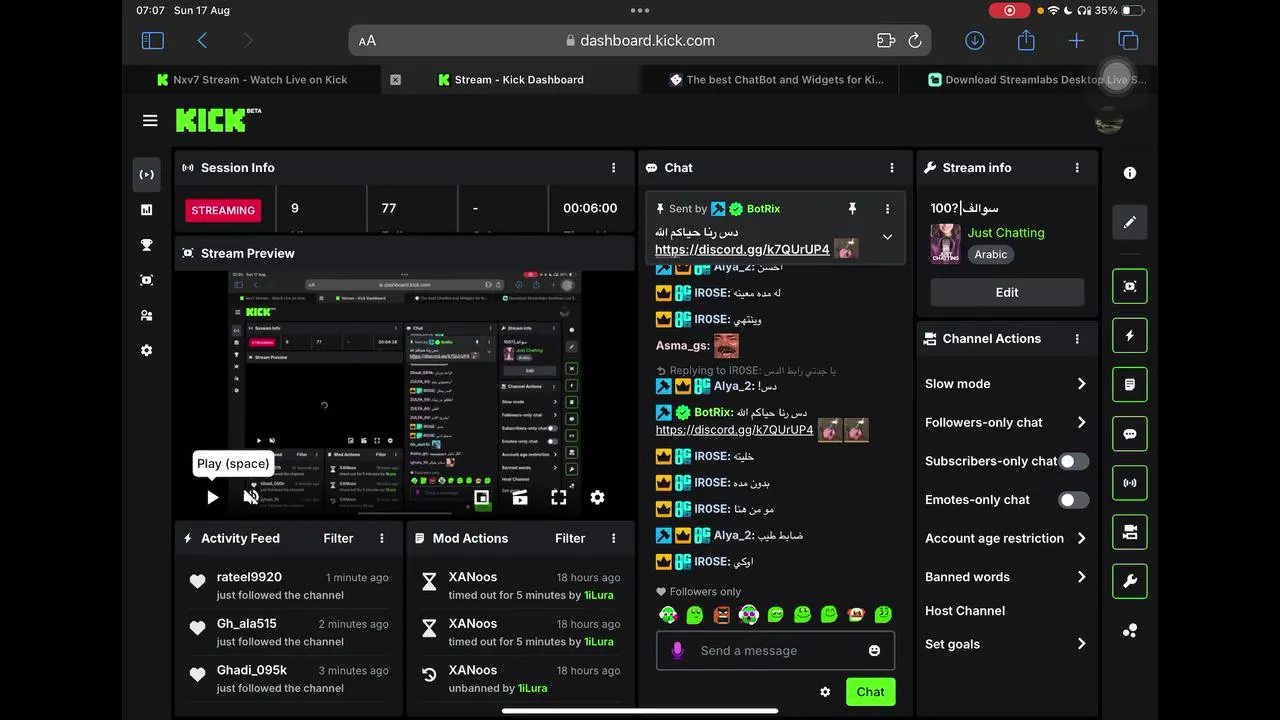Enter fullscreen for the stream preview

(x=559, y=497)
